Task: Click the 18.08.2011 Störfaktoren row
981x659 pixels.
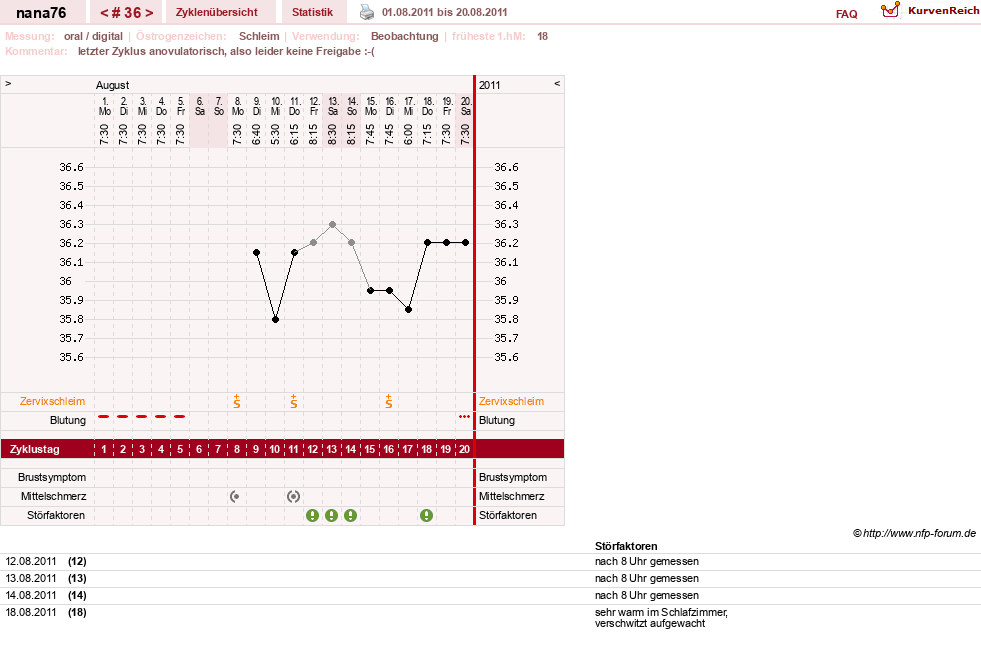Action: (490, 618)
